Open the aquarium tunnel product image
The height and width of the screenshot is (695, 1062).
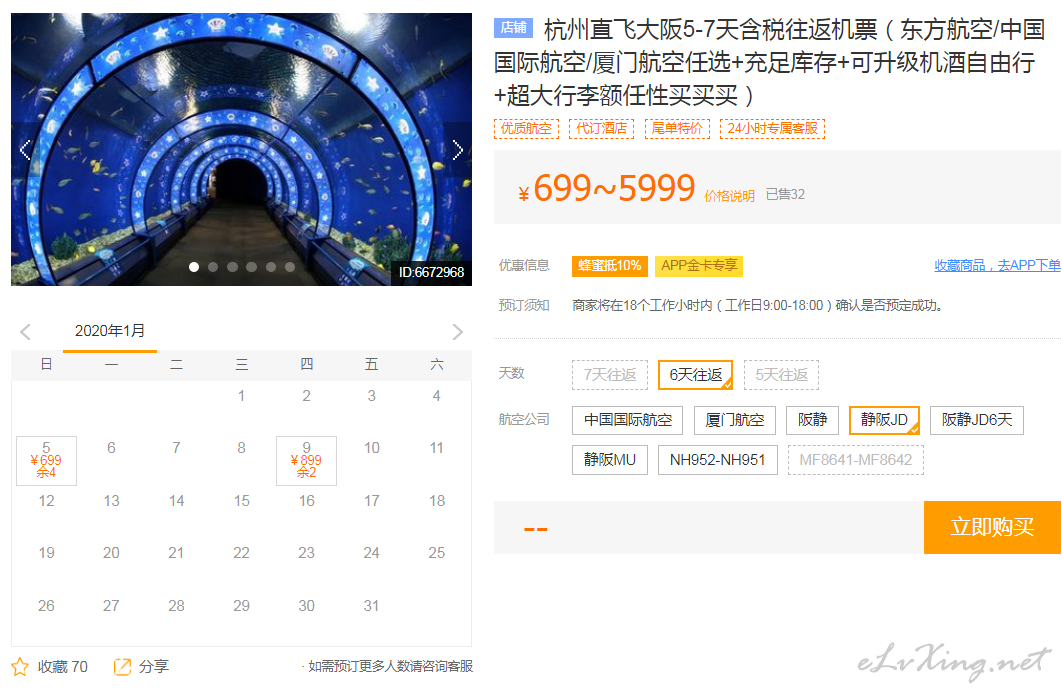click(241, 149)
